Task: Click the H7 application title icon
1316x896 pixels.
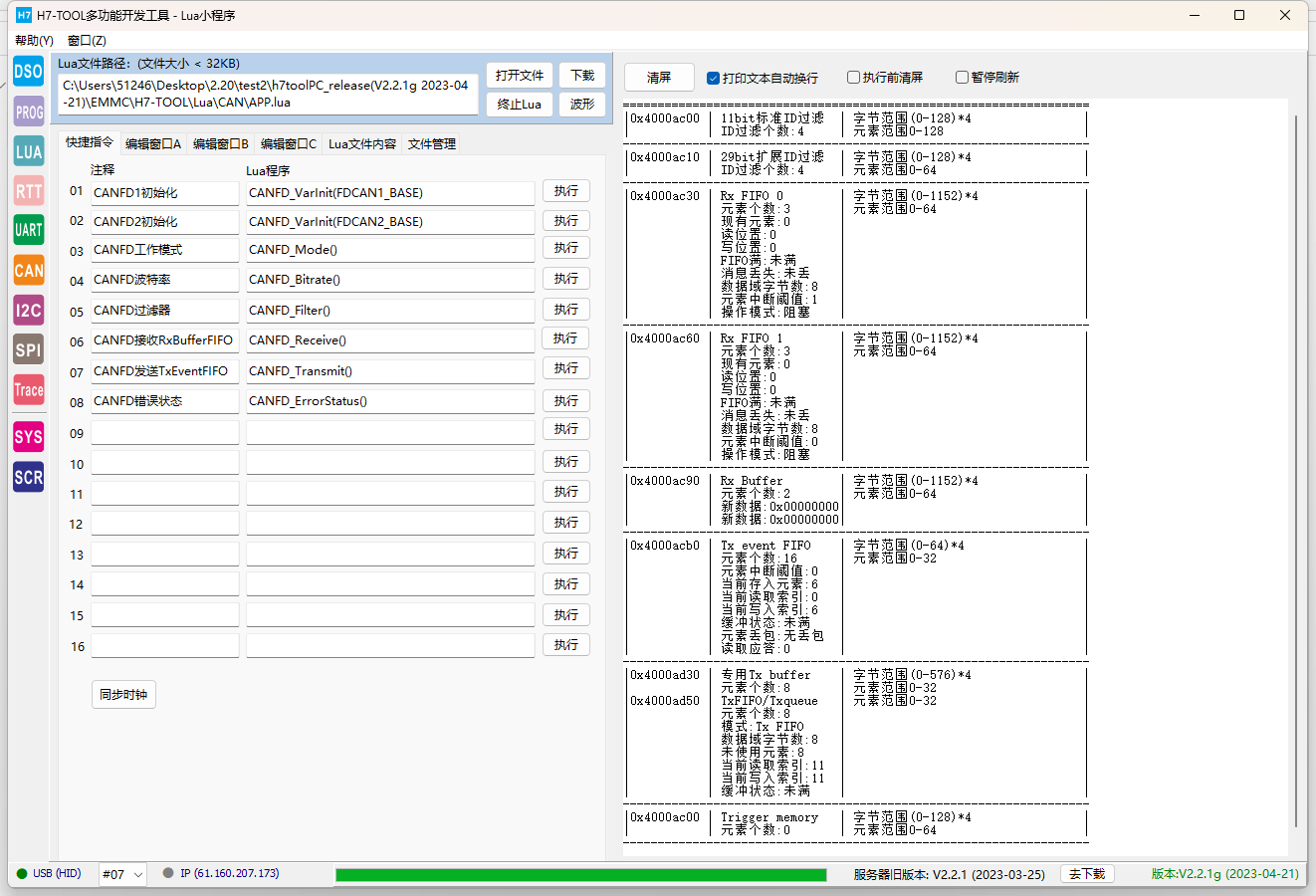Action: tap(24, 15)
